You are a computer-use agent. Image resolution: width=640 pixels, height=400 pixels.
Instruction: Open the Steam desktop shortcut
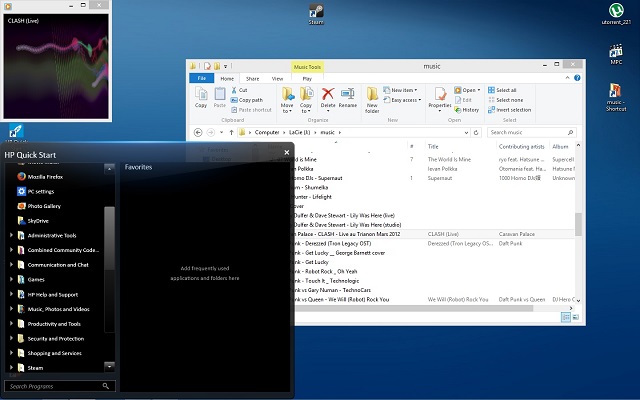(316, 14)
